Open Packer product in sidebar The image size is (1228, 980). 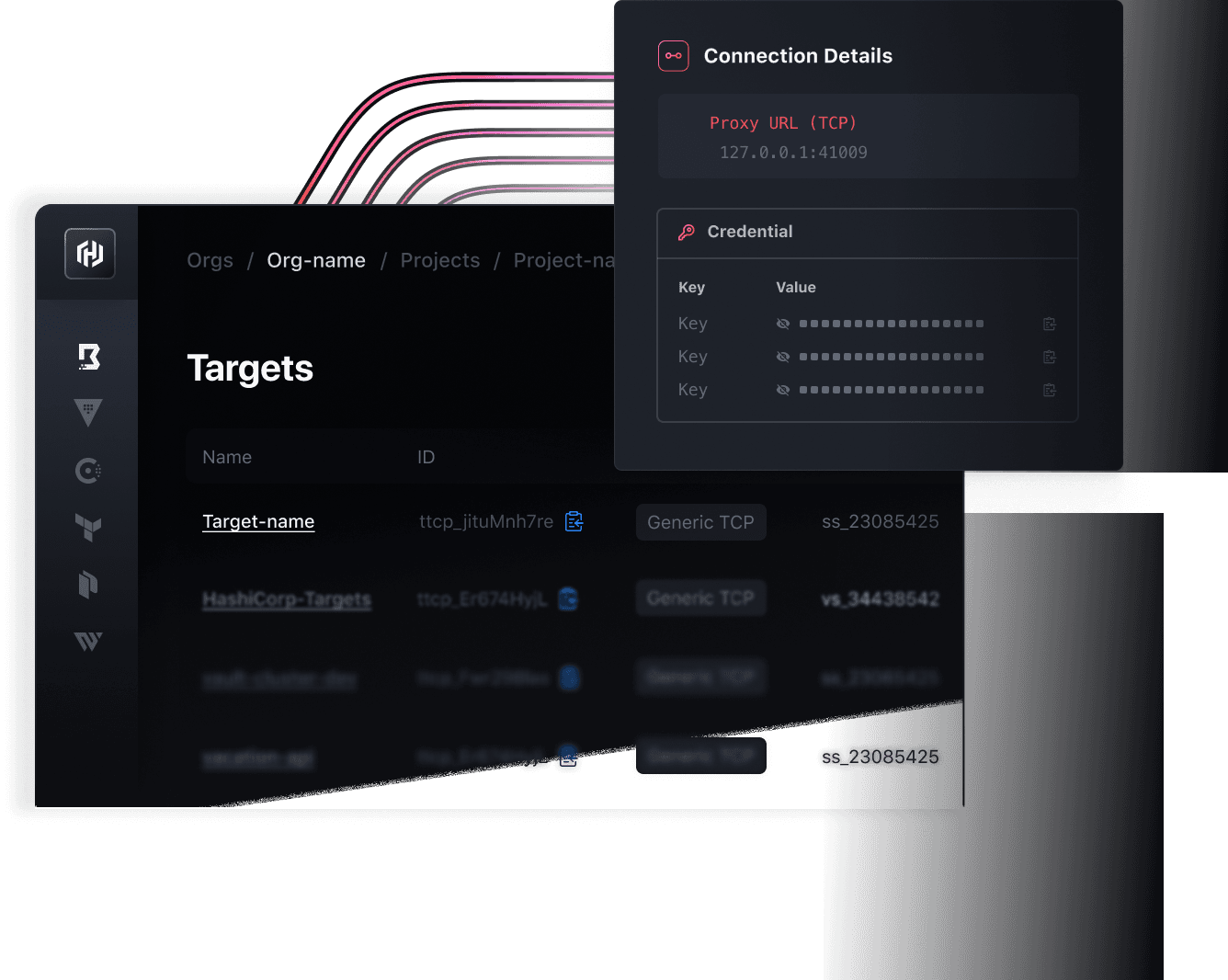pos(88,585)
